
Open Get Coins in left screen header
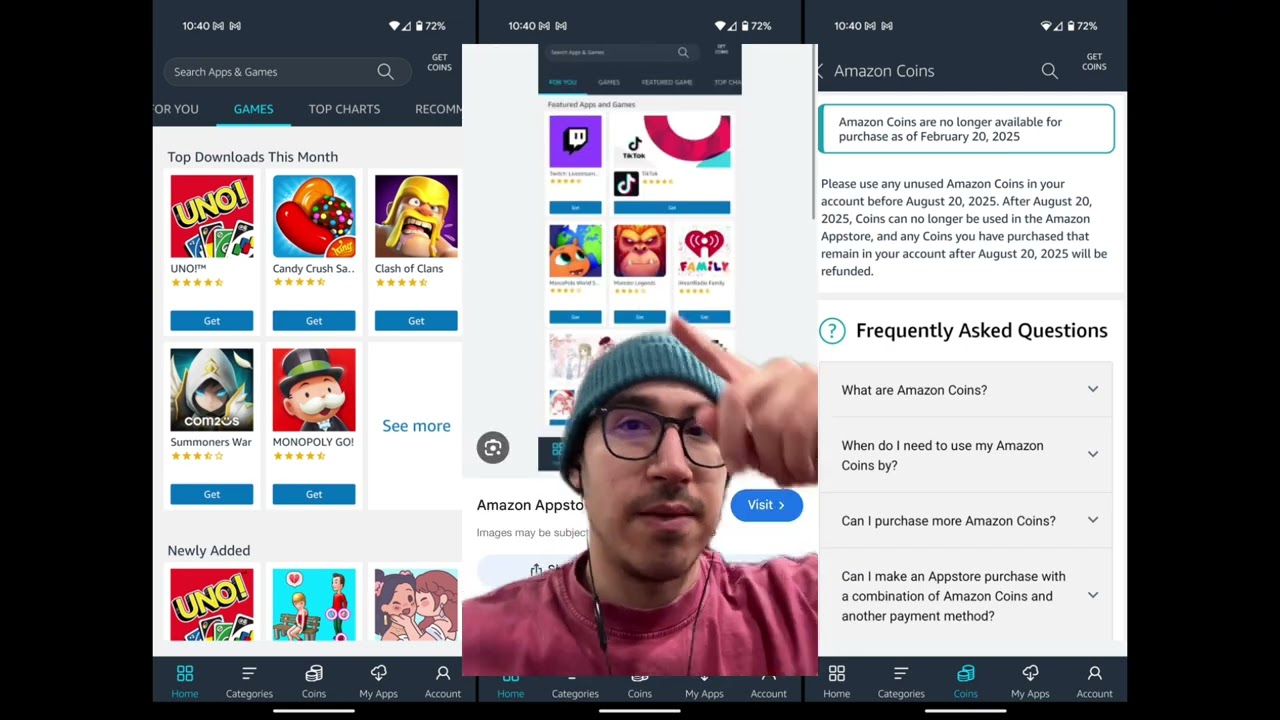[x=439, y=63]
